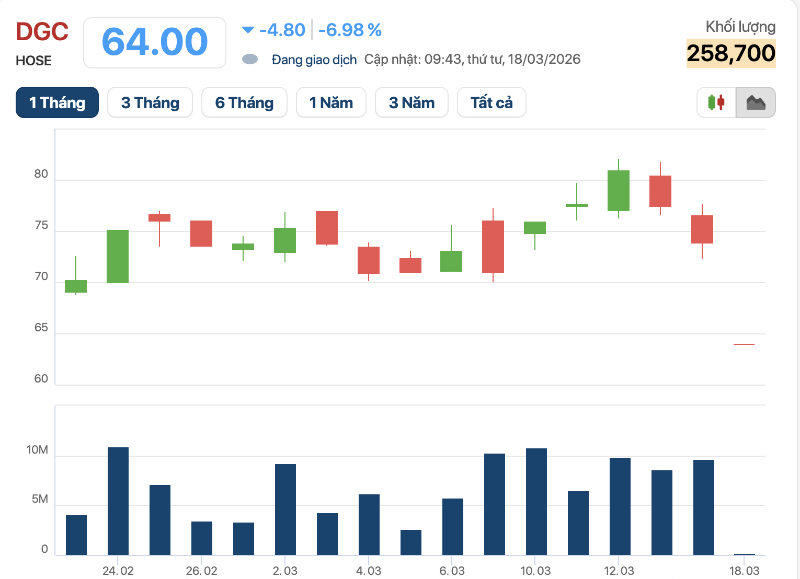Viewport: 800px width, 579px height.
Task: Select the 1 Tháng time range
Action: coord(57,103)
